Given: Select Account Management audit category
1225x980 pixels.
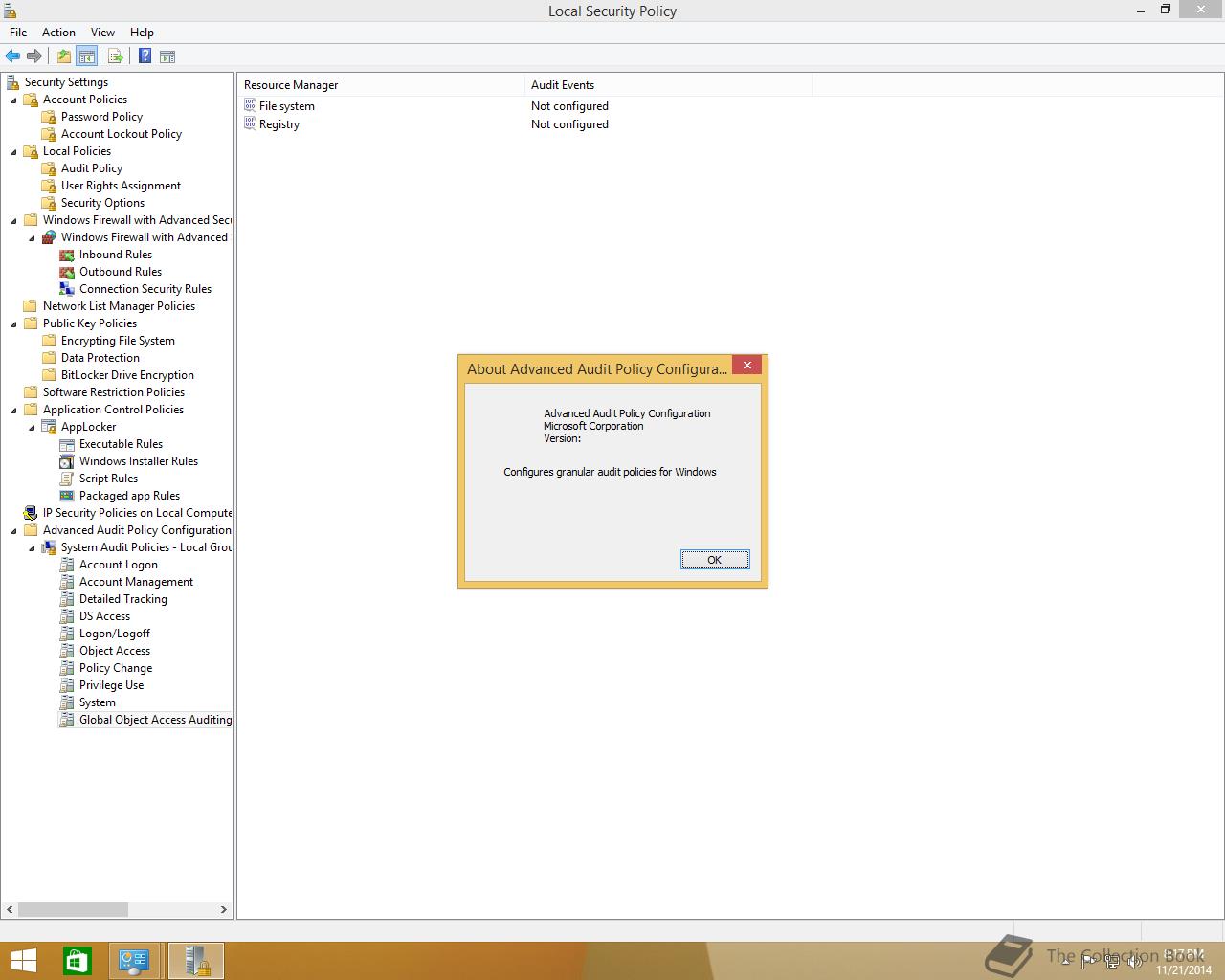Looking at the screenshot, I should (x=136, y=582).
